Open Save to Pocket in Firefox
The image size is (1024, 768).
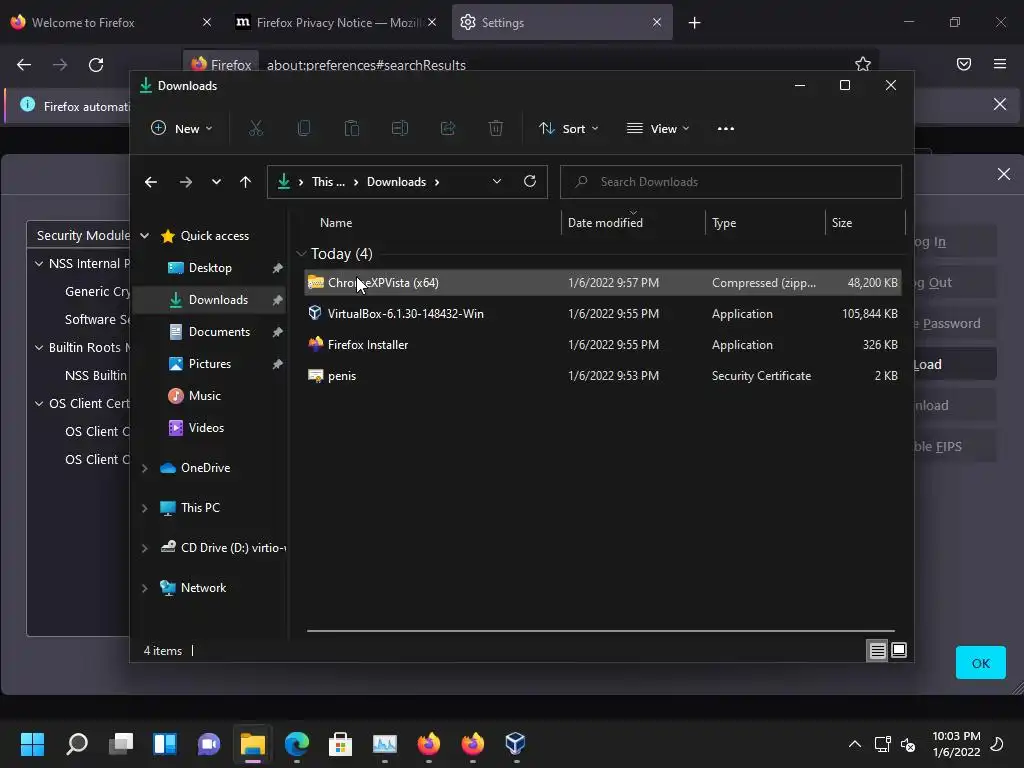(x=964, y=64)
